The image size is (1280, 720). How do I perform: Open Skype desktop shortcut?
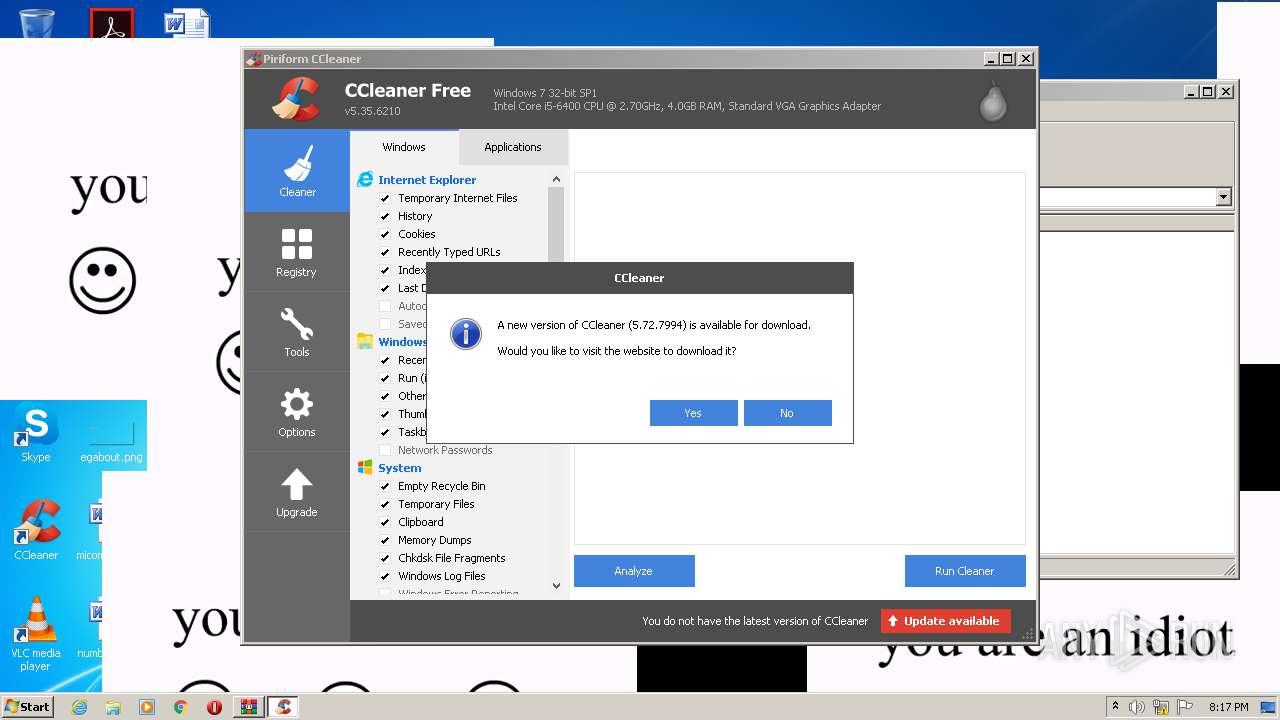pos(36,435)
